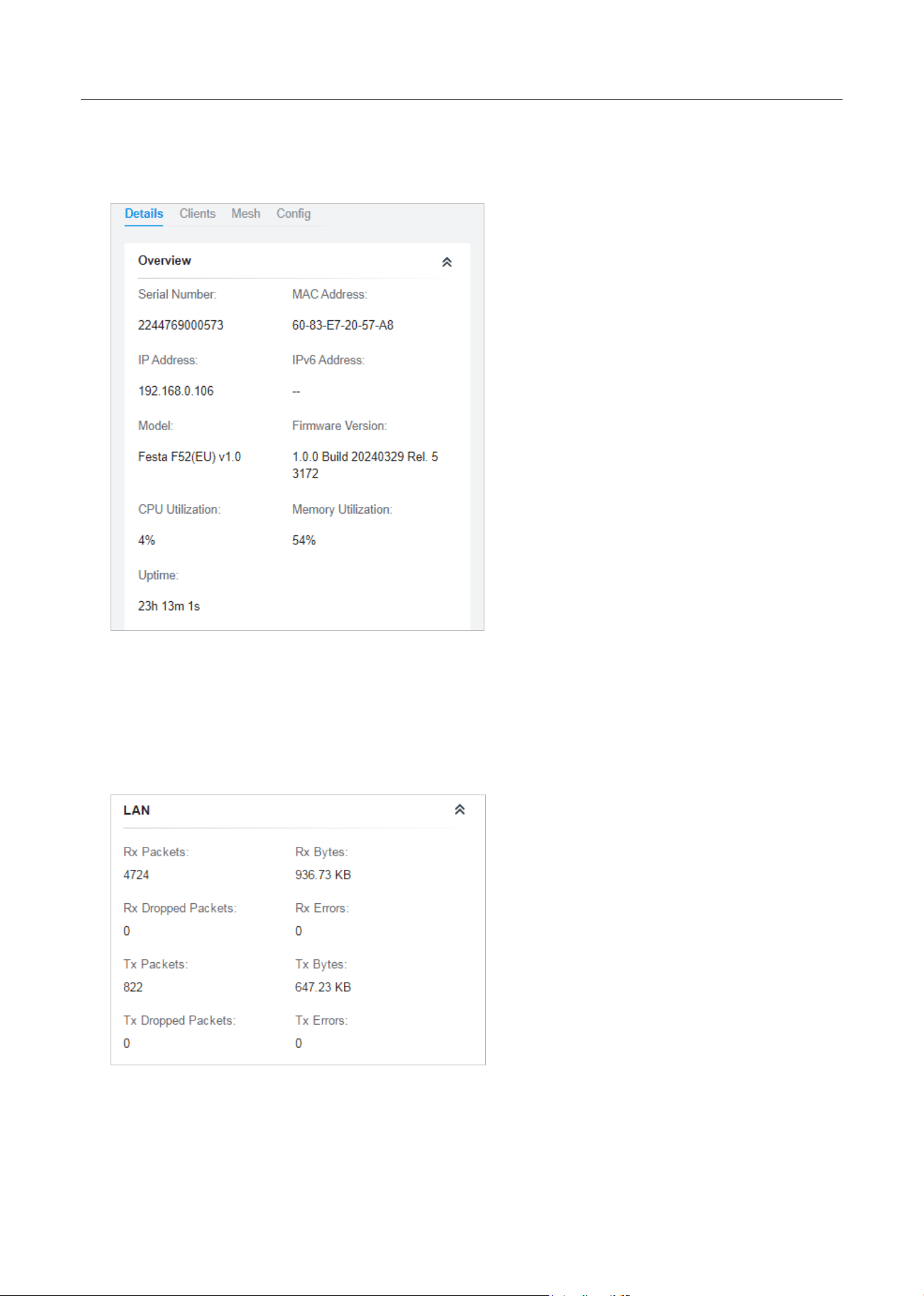Click Rx Packets value 4724
The width and height of the screenshot is (924, 1296).
tap(136, 875)
